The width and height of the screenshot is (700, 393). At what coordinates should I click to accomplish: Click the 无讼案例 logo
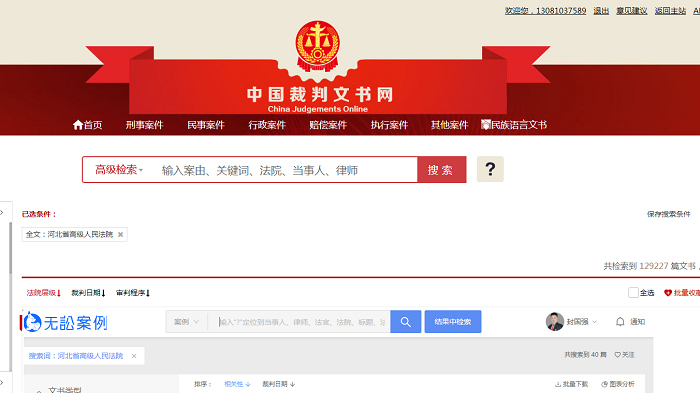pos(66,322)
